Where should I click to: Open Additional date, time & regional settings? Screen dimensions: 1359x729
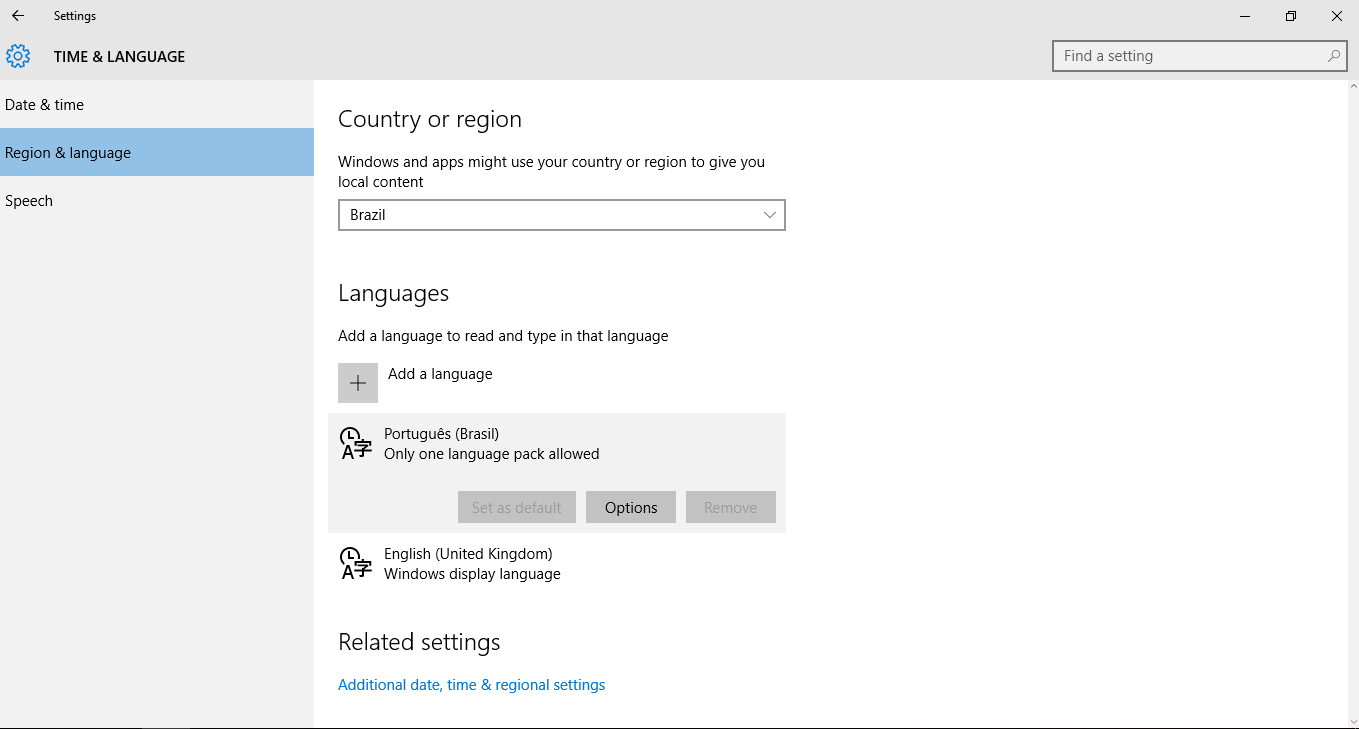[x=472, y=685]
